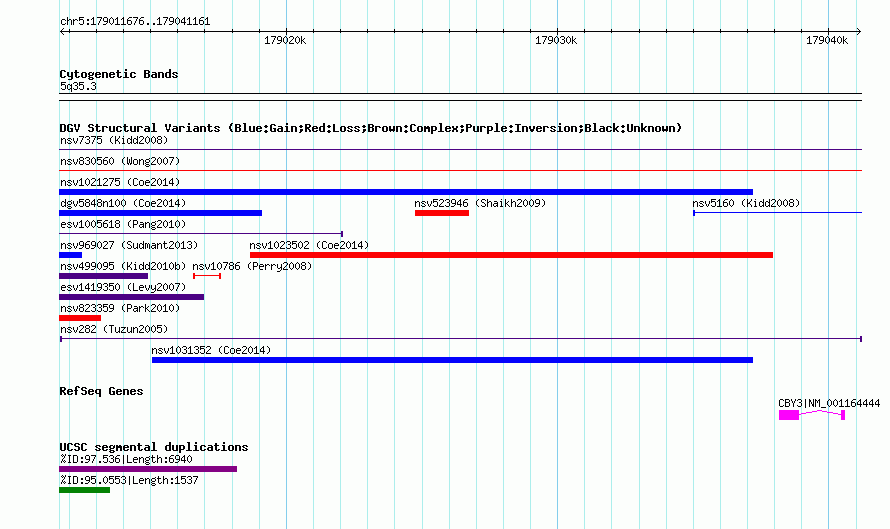Viewport: 890px width, 529px height.
Task: Open the CBY3|NM_001164444 gene label
Action: point(829,404)
